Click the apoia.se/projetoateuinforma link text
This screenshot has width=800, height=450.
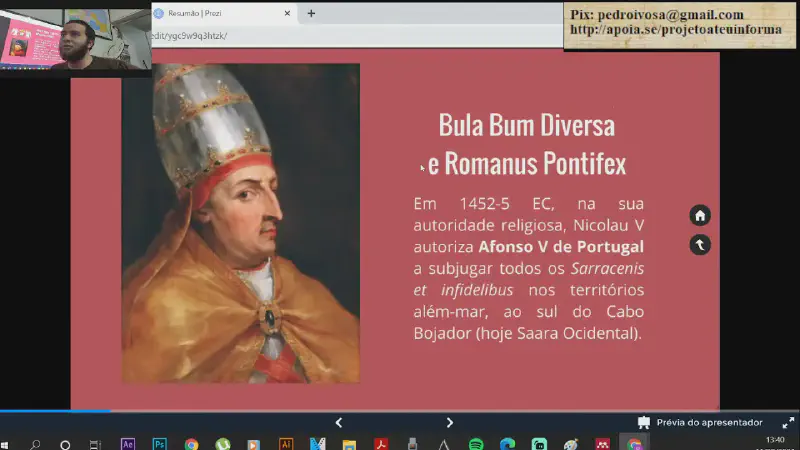[676, 30]
